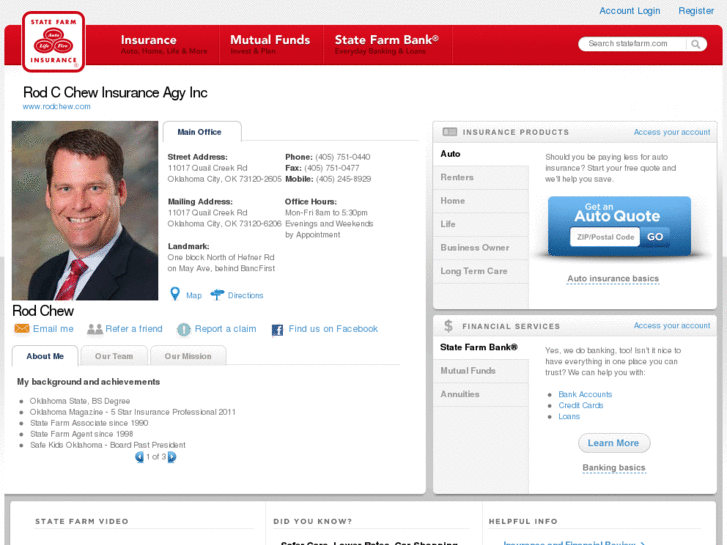Open the State Farm Bank menu

(x=387, y=45)
